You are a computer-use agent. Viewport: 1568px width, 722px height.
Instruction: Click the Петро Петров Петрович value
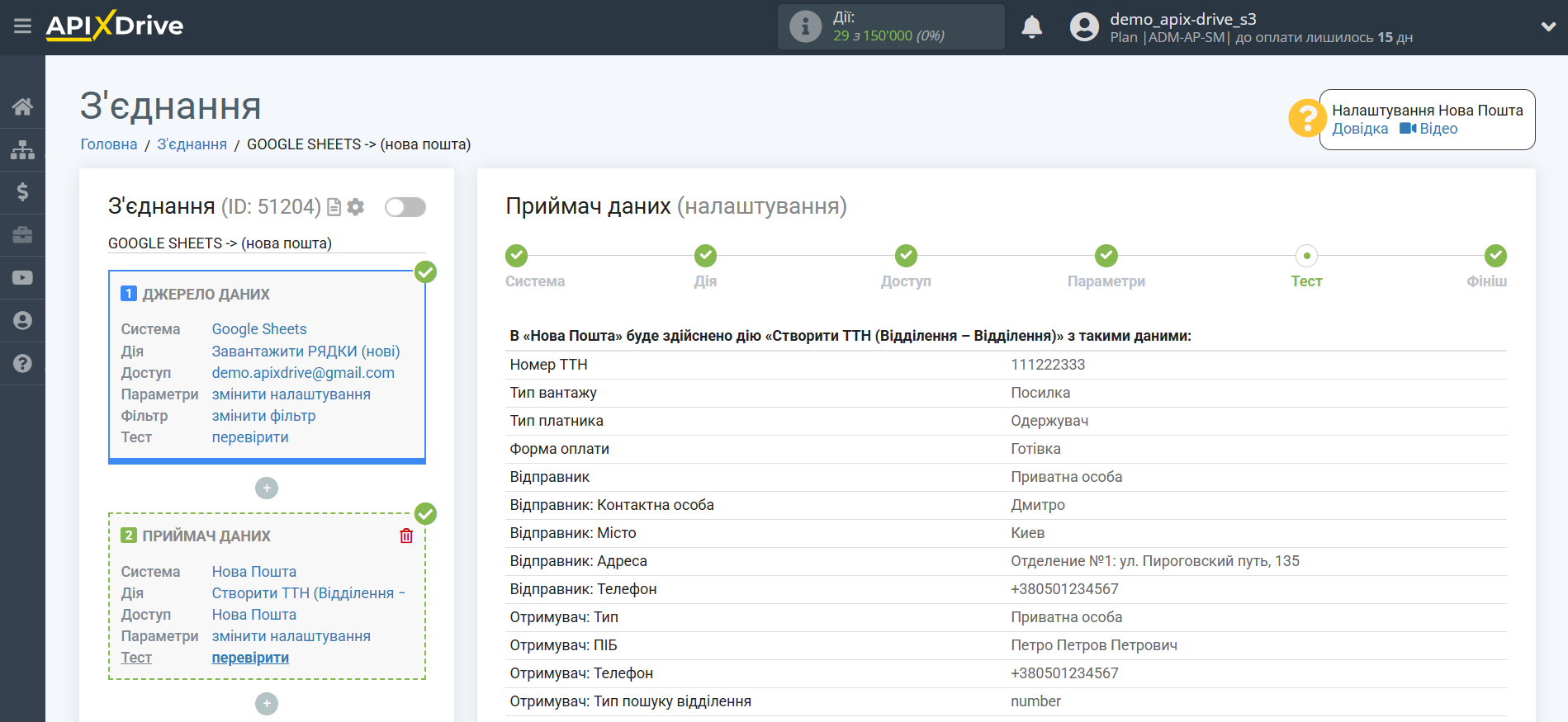point(1094,645)
